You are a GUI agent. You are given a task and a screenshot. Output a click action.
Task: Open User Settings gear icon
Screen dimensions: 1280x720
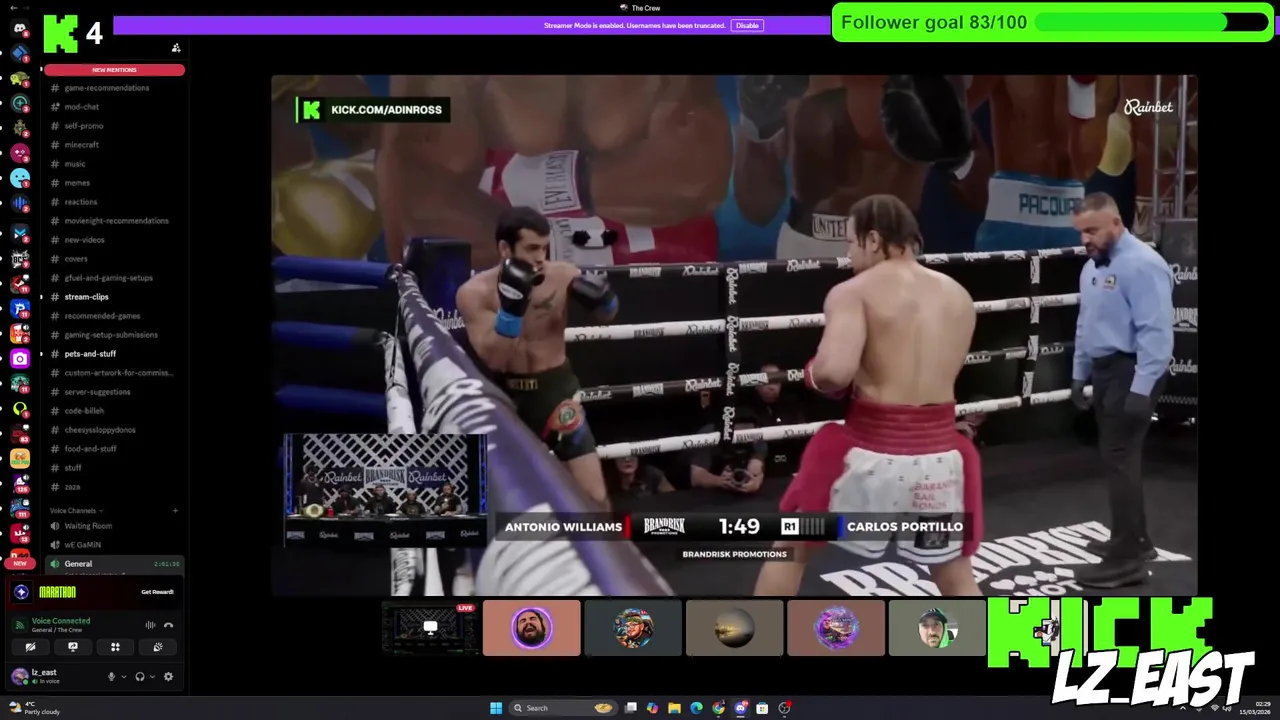(168, 677)
